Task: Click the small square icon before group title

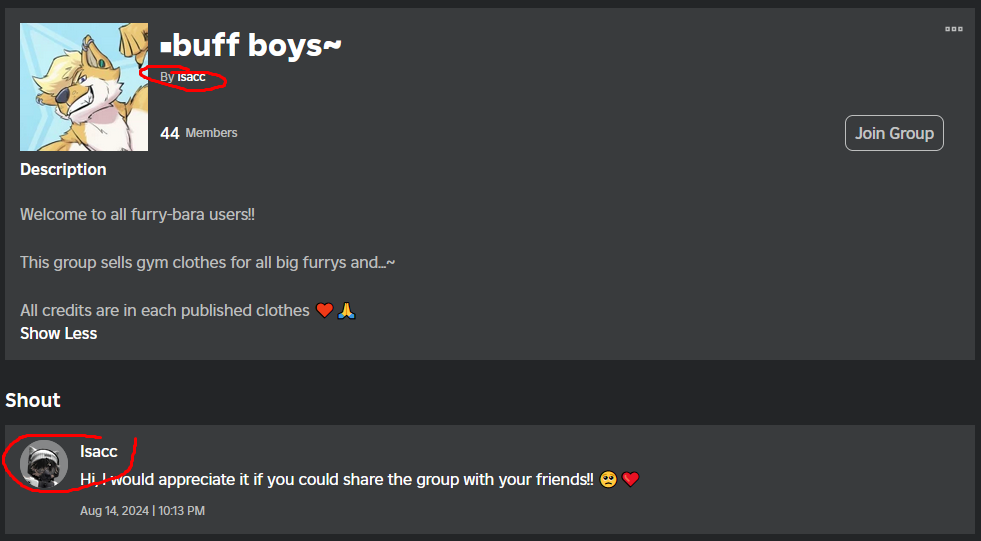Action: pos(165,47)
